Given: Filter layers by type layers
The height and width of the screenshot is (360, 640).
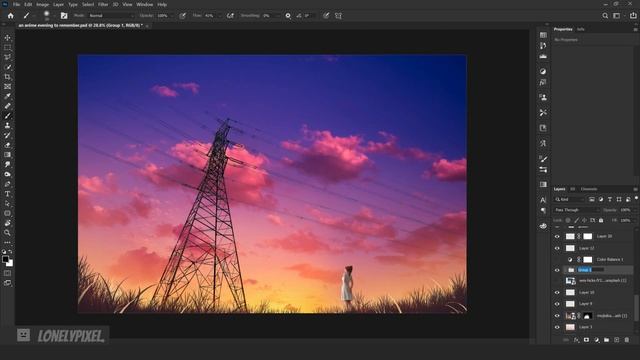Looking at the screenshot, I should click(x=610, y=199).
